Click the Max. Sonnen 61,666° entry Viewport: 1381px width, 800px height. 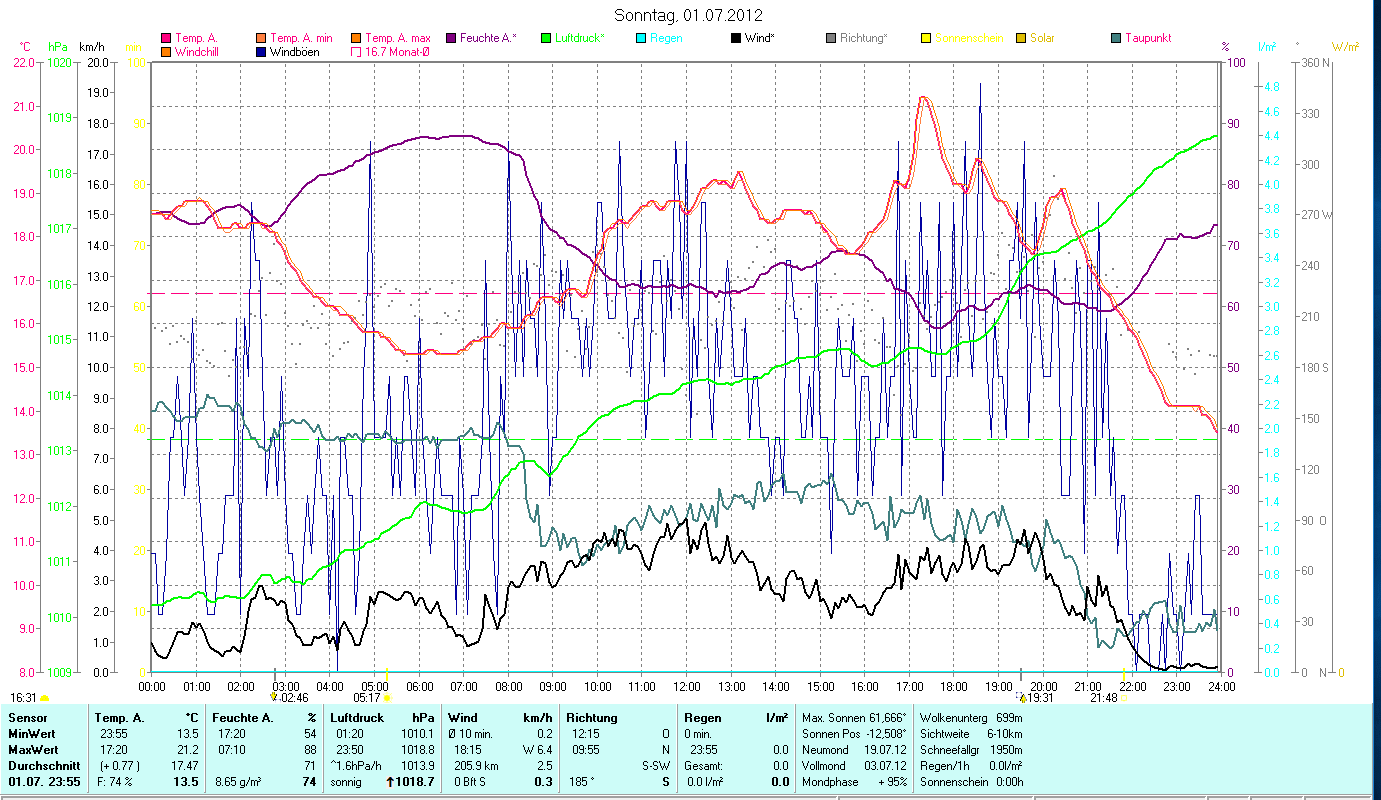click(855, 718)
